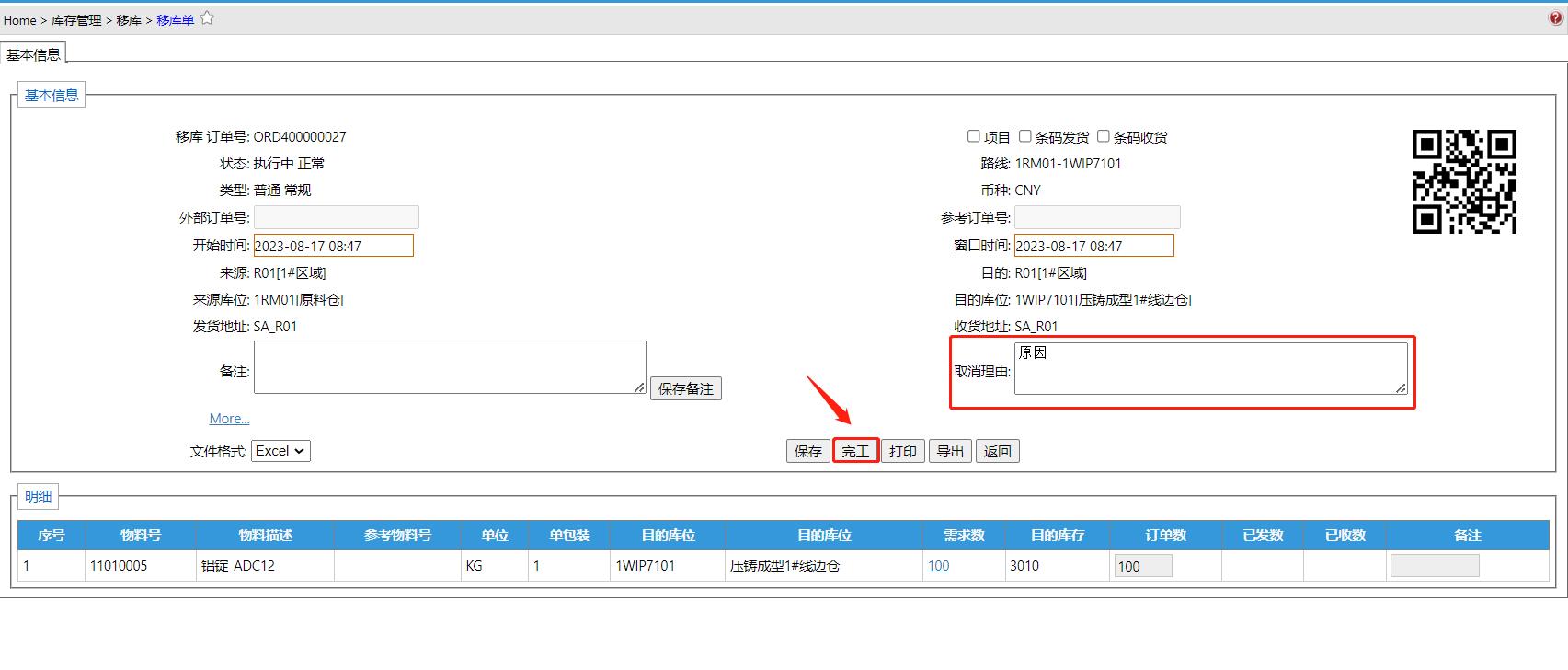The width and height of the screenshot is (1568, 670).
Task: Click the 完工 button
Action: [855, 451]
